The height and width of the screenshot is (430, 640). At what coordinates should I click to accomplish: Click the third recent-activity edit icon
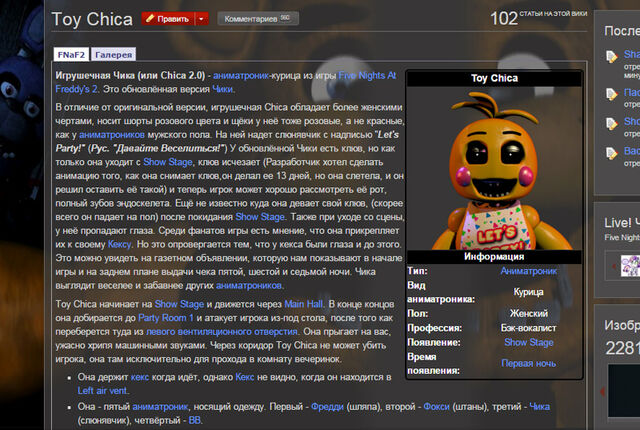click(611, 124)
